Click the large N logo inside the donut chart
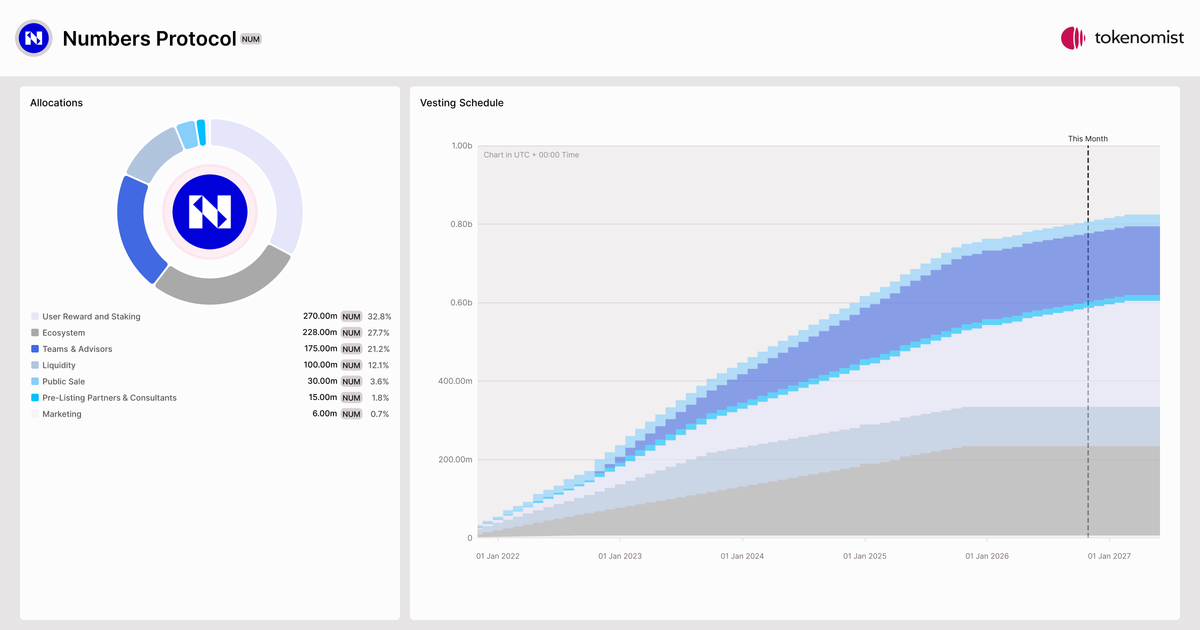 [x=210, y=211]
